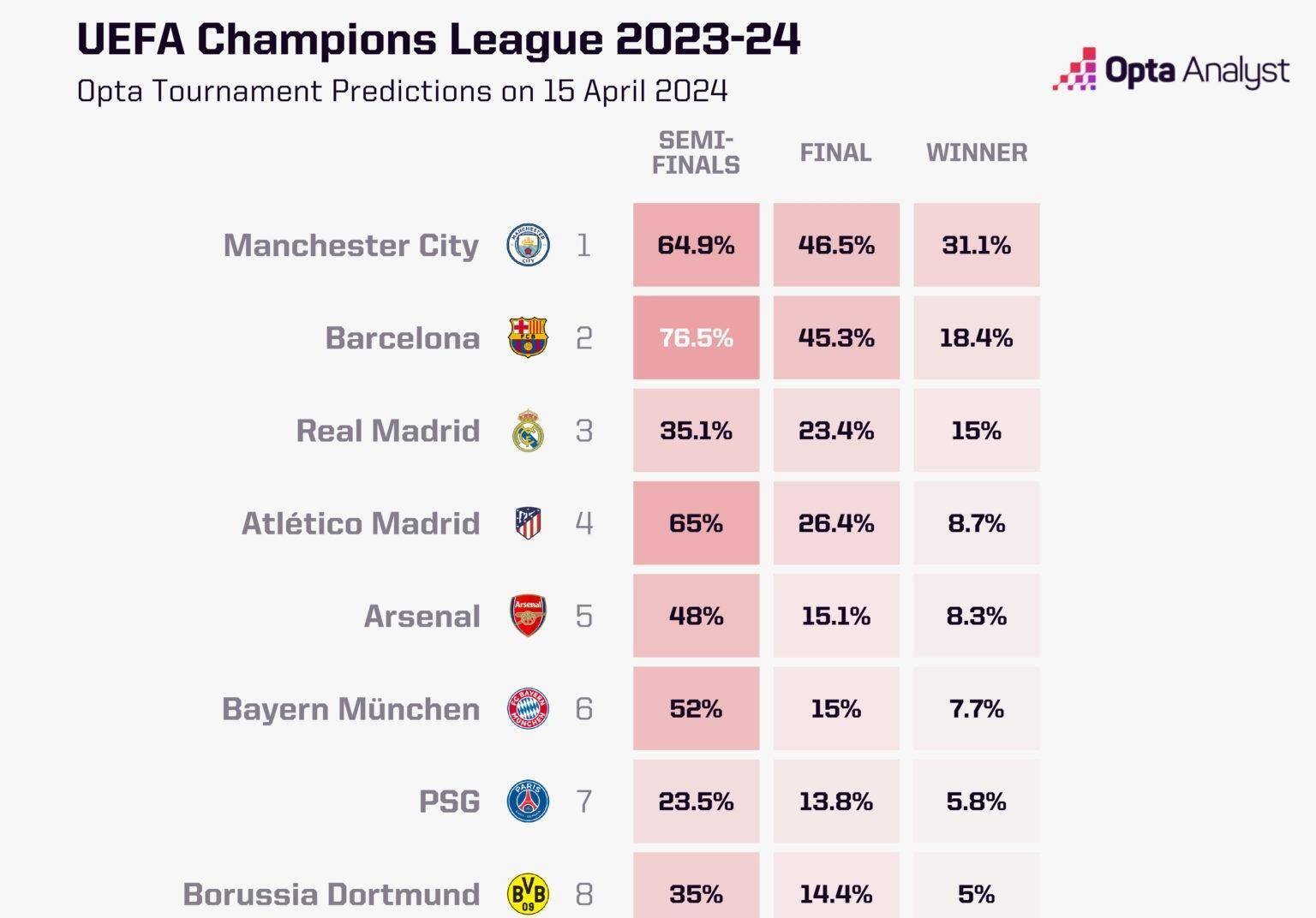The image size is (1316, 918).
Task: Click the Manchester City club crest
Action: [x=528, y=246]
